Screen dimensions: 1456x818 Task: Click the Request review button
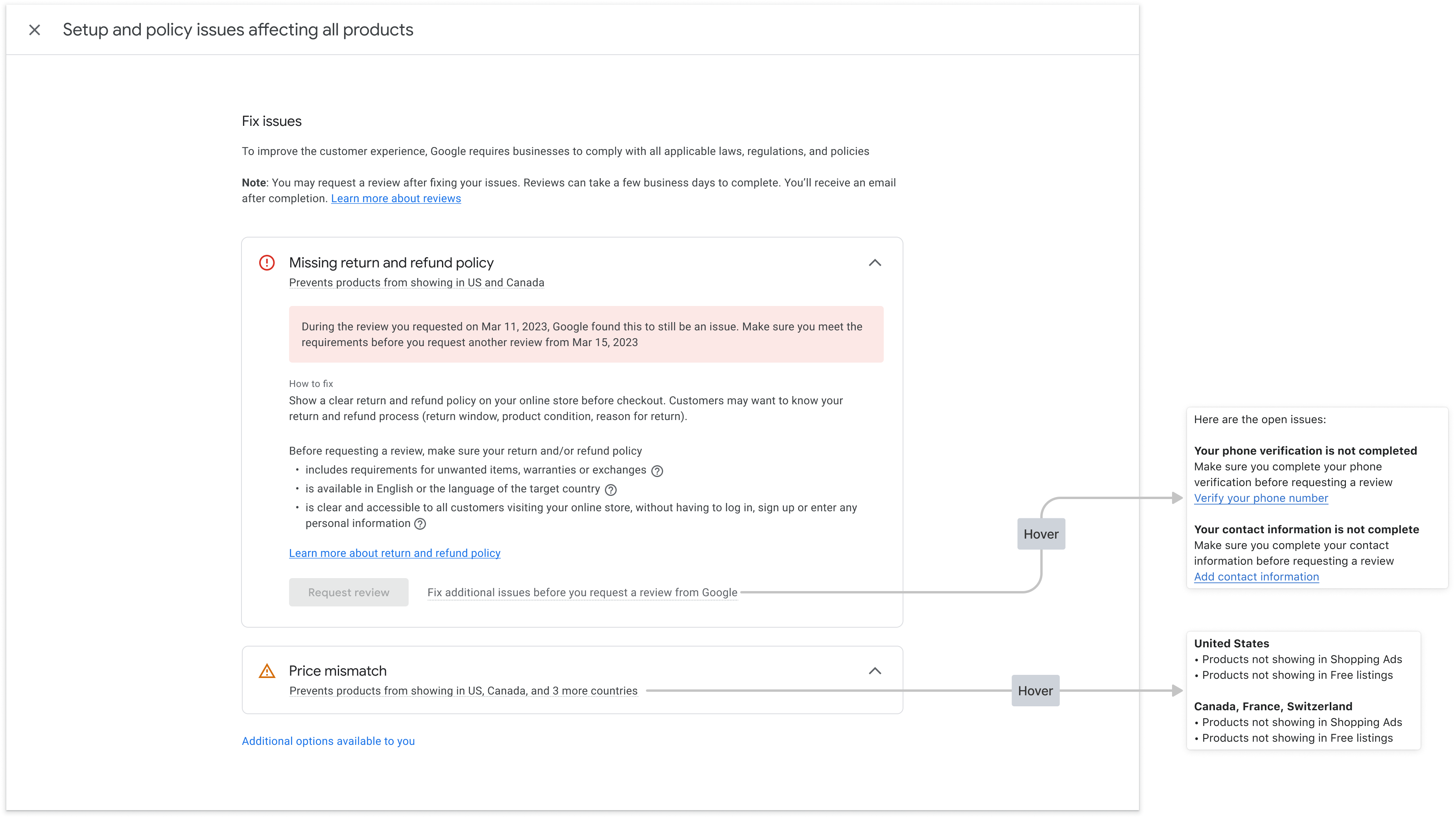pos(348,592)
